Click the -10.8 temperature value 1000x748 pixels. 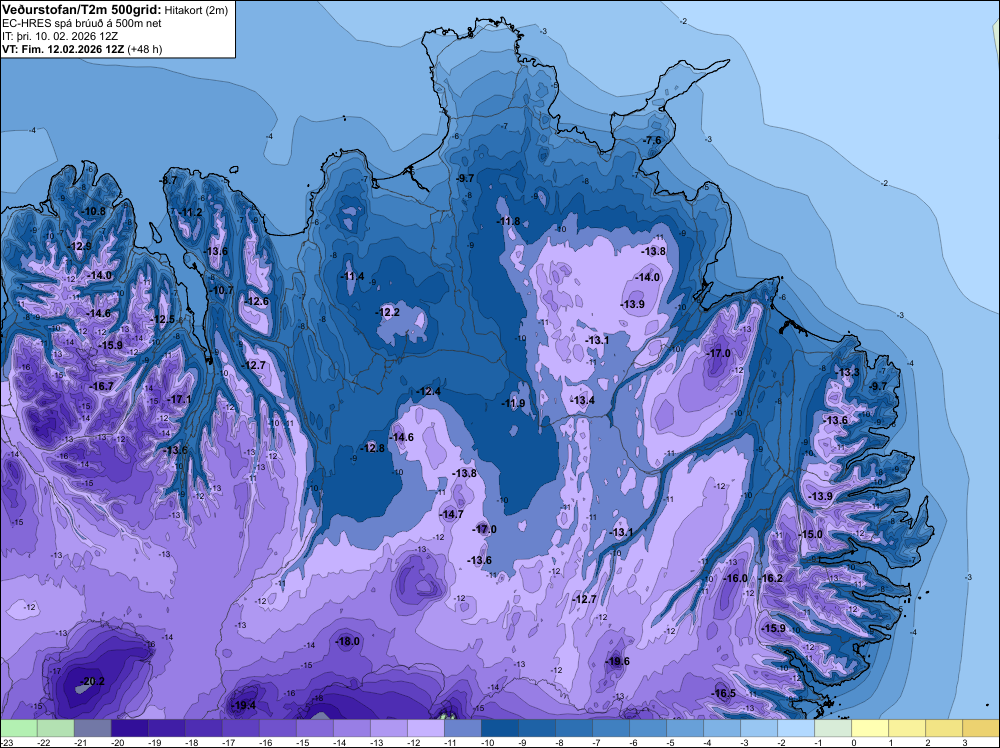(x=93, y=211)
